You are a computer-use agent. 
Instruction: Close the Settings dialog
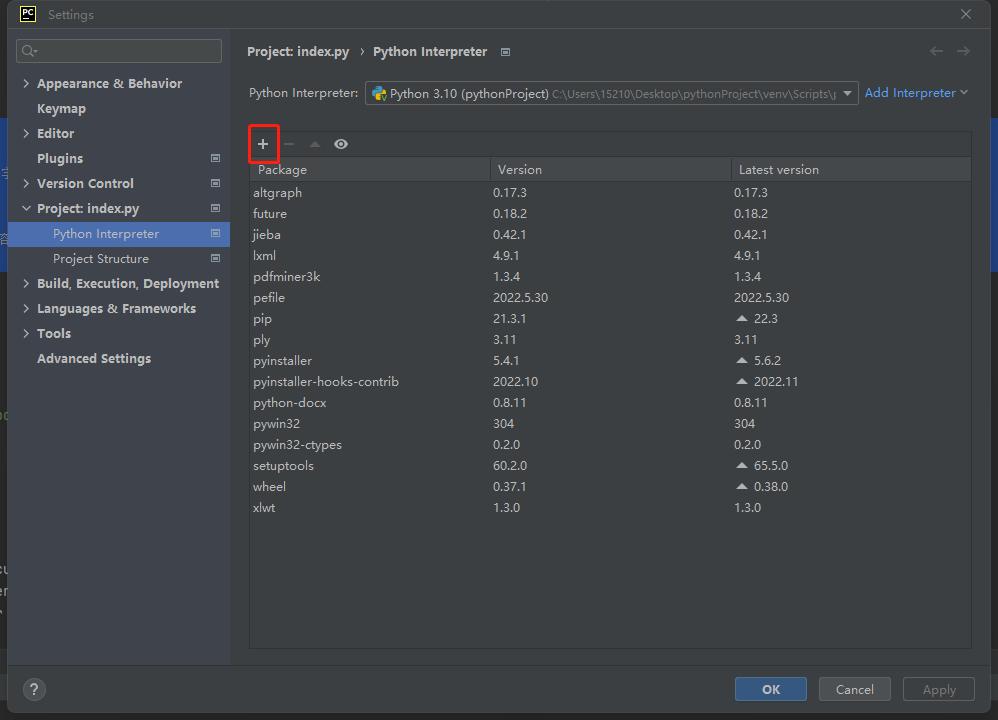point(966,14)
